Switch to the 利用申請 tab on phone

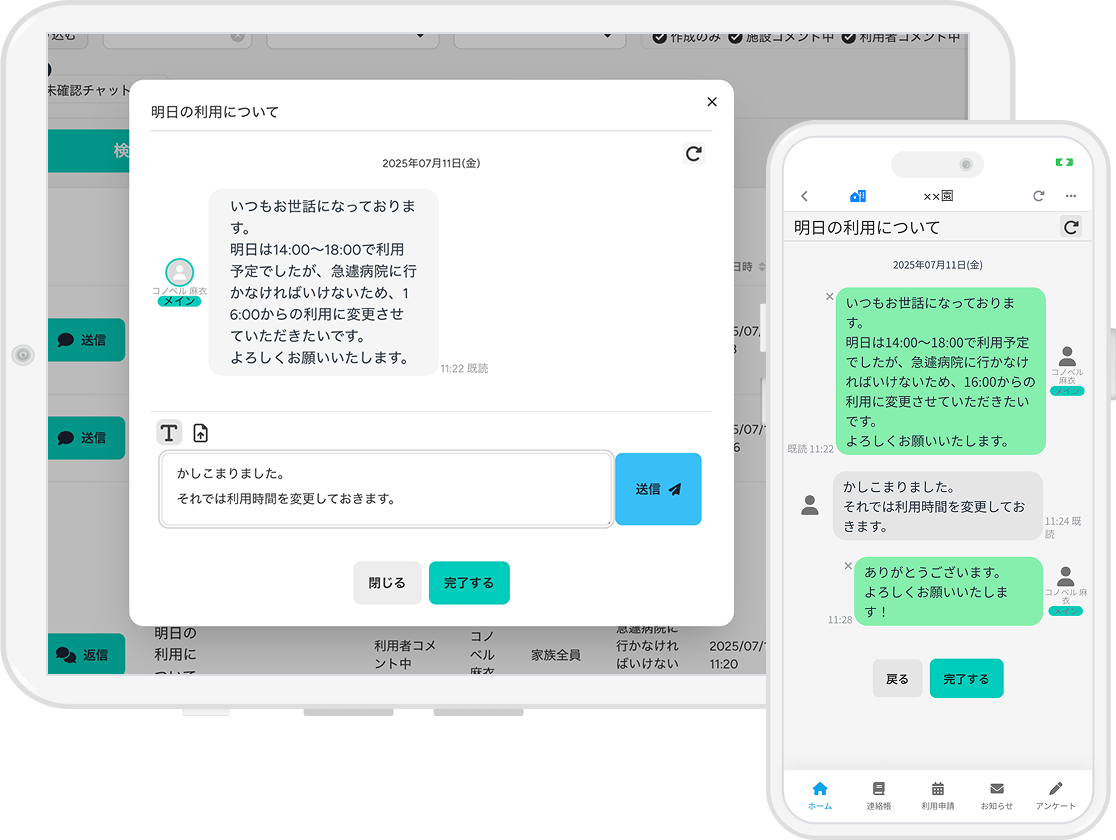pos(937,795)
